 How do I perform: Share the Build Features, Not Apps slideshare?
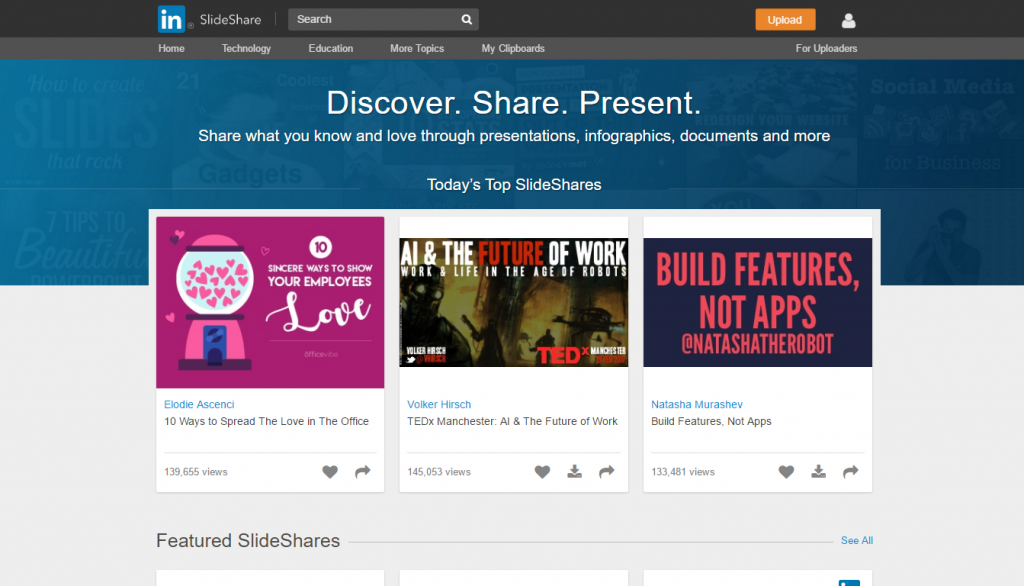(x=850, y=472)
